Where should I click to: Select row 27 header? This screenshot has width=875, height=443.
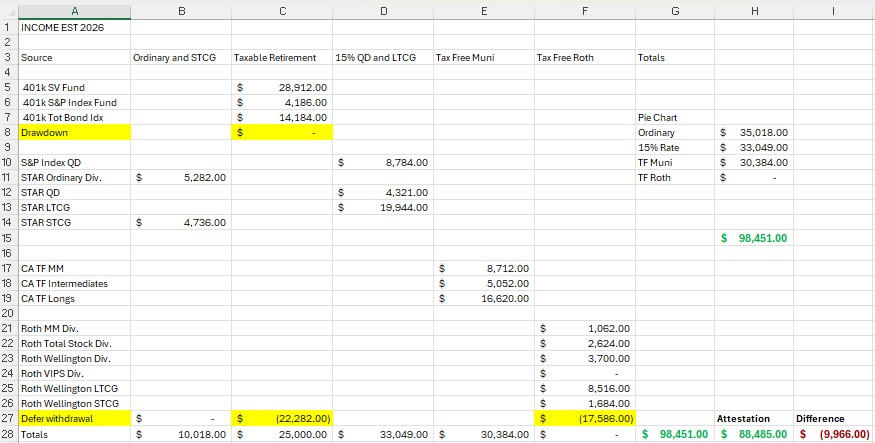[9, 418]
